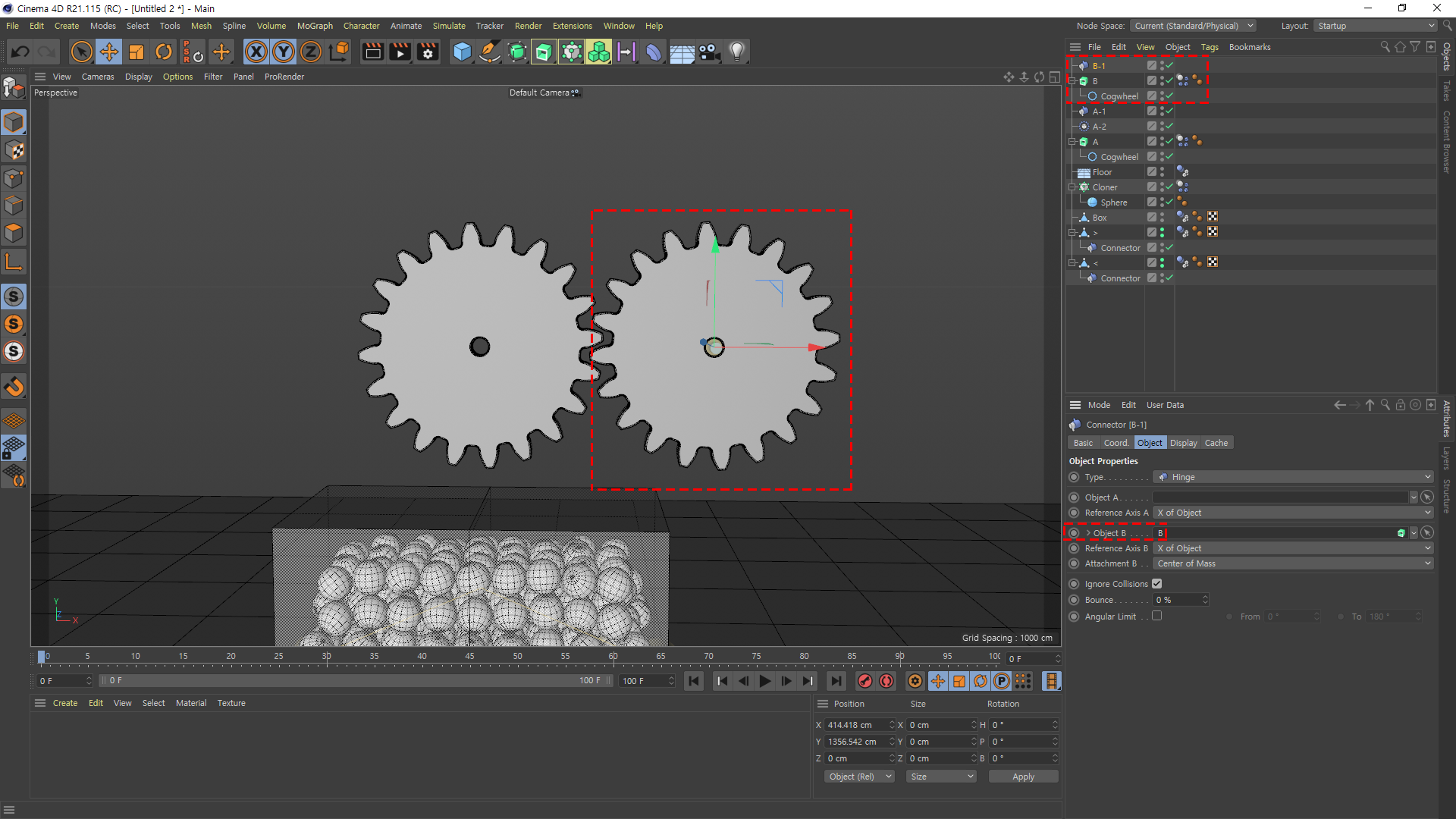Open the Type Hinge dropdown
The image size is (1456, 819).
coord(1293,477)
